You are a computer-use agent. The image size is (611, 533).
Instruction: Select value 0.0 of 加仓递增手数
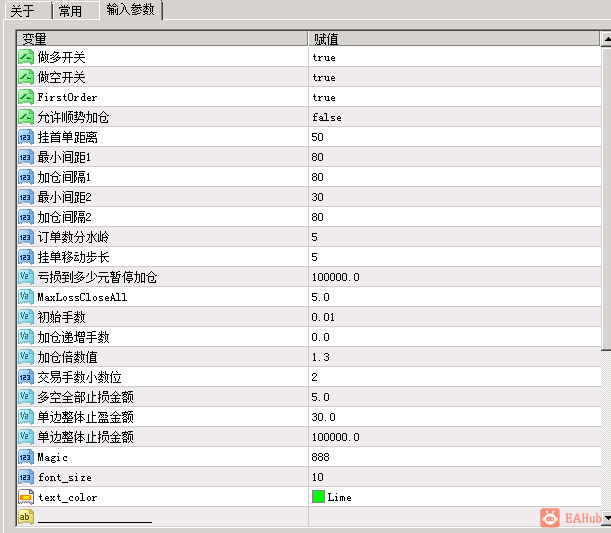pos(320,337)
